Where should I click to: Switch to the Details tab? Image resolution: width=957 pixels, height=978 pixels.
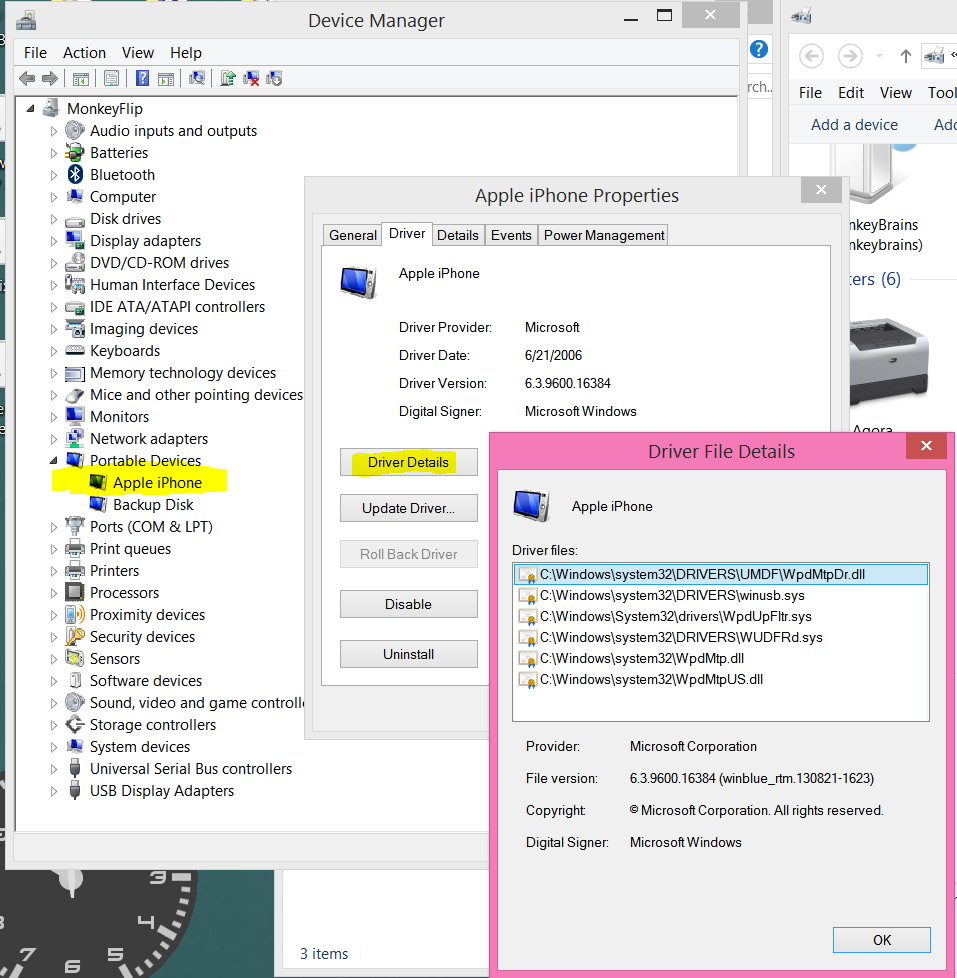[457, 235]
